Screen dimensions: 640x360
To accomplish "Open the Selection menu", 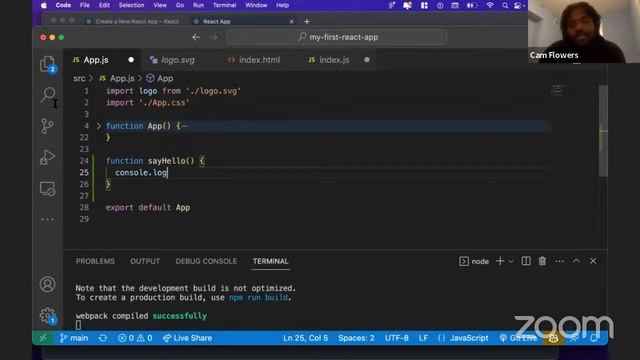I will click(x=131, y=5).
